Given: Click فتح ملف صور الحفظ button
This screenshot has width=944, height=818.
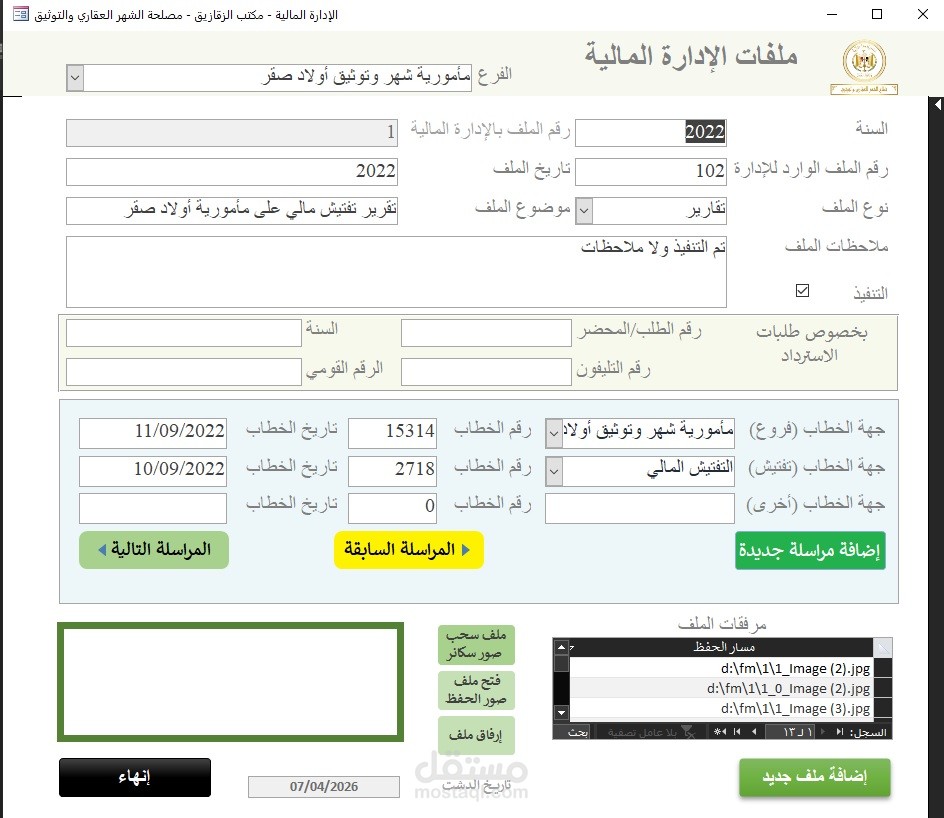Looking at the screenshot, I should pyautogui.click(x=476, y=690).
